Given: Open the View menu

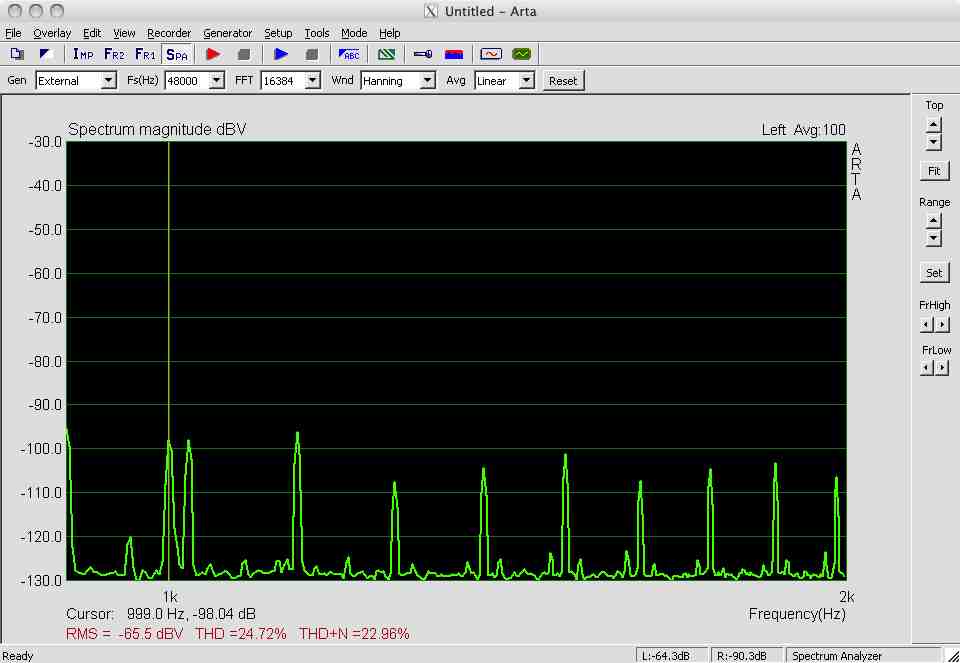Looking at the screenshot, I should 124,33.
